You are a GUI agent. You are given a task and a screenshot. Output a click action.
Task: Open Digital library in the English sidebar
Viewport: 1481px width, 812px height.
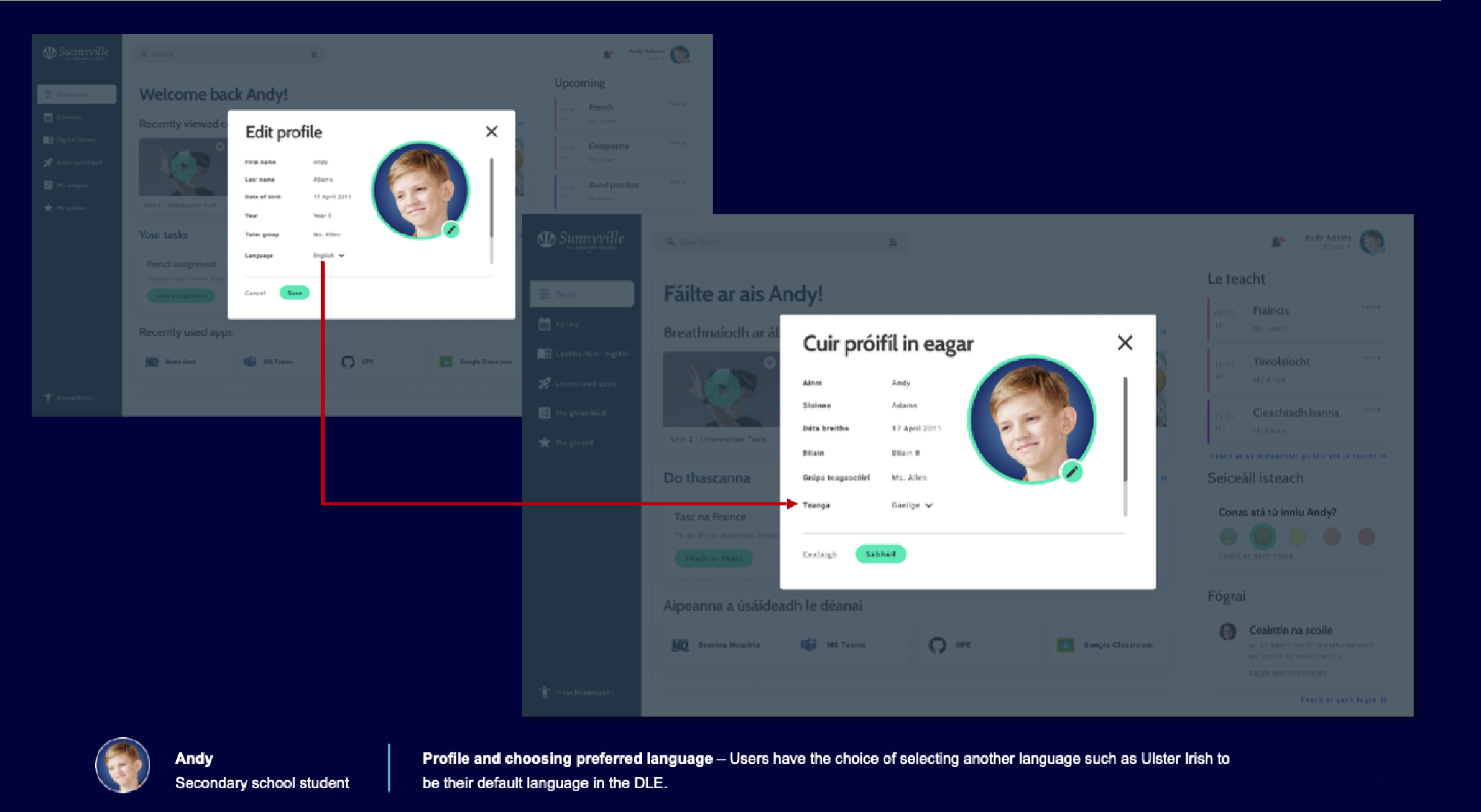[x=70, y=140]
